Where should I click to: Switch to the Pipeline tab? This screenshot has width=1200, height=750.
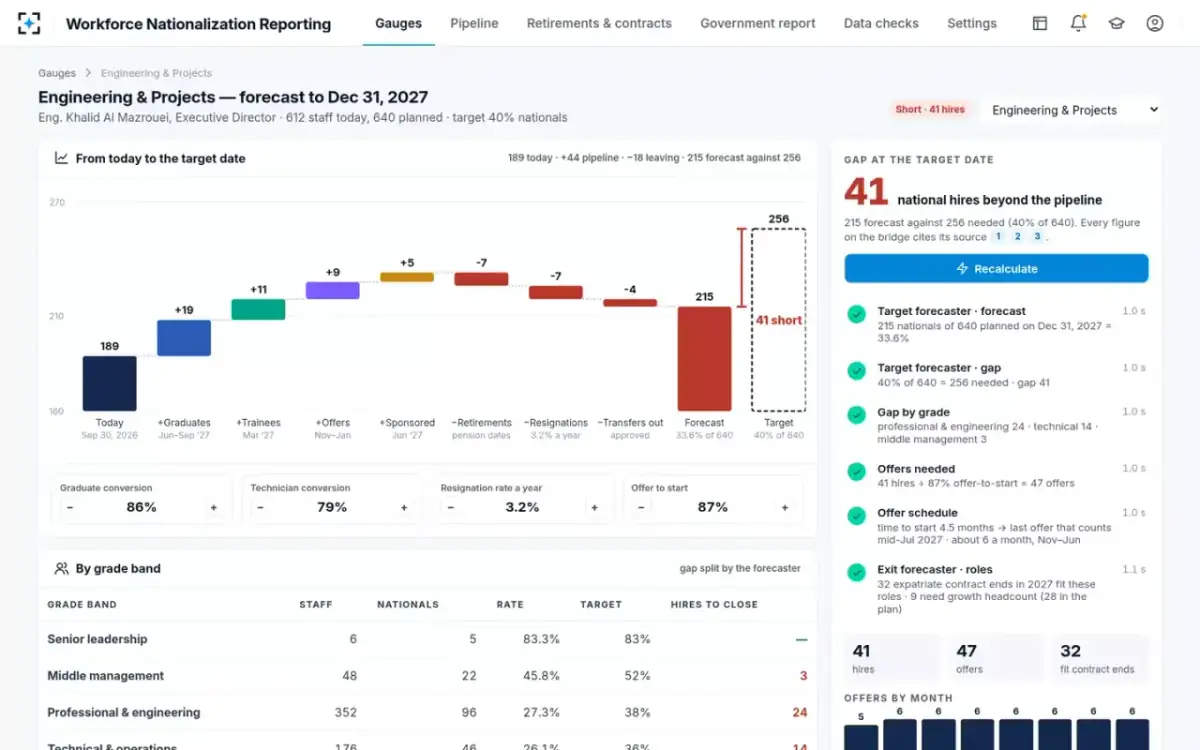point(474,23)
